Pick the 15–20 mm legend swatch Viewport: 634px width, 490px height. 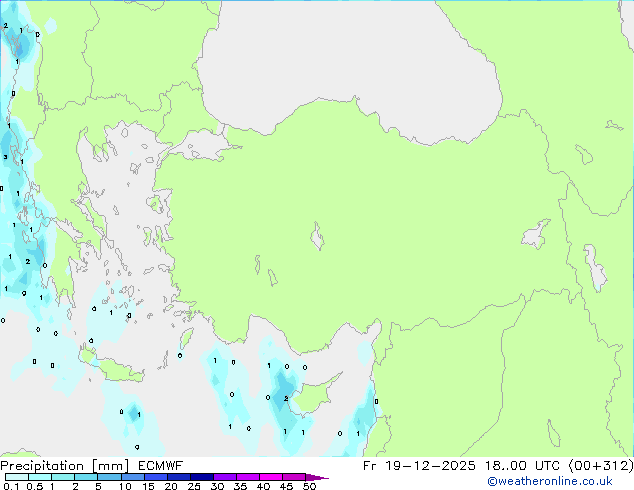[x=155, y=477]
